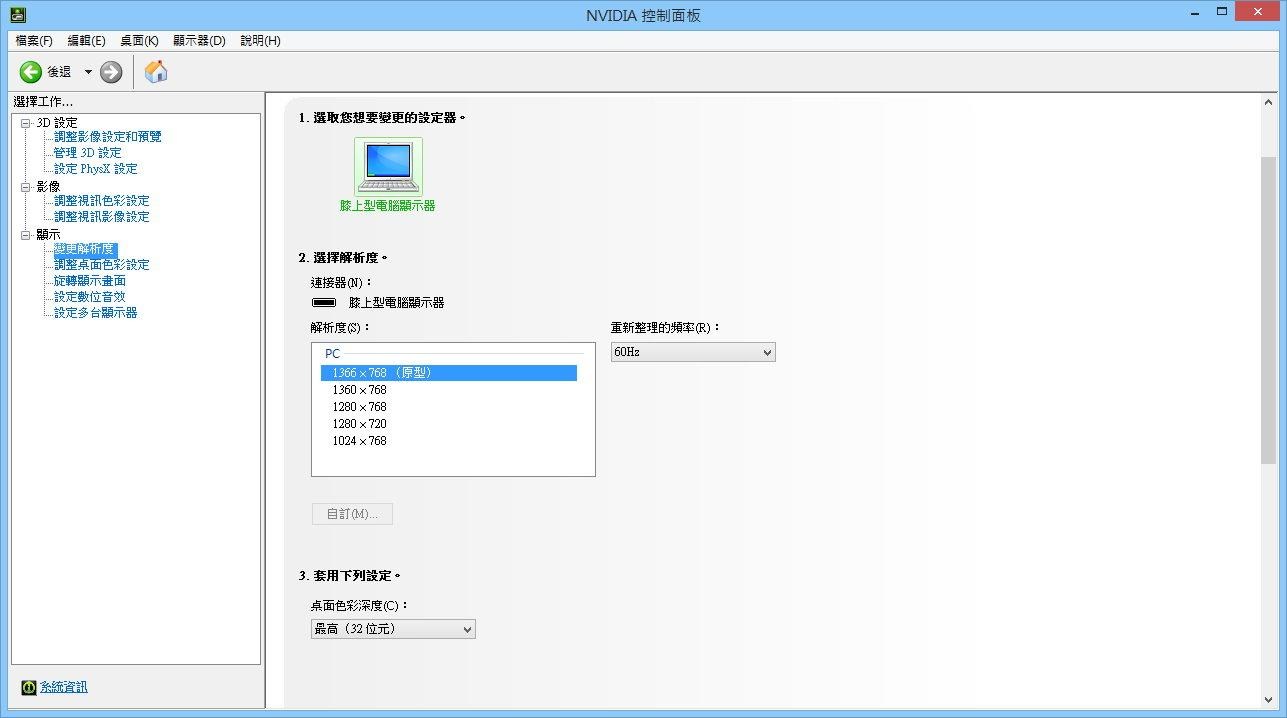Select resolution 1024 × 768
This screenshot has height=718, width=1287.
tap(448, 441)
